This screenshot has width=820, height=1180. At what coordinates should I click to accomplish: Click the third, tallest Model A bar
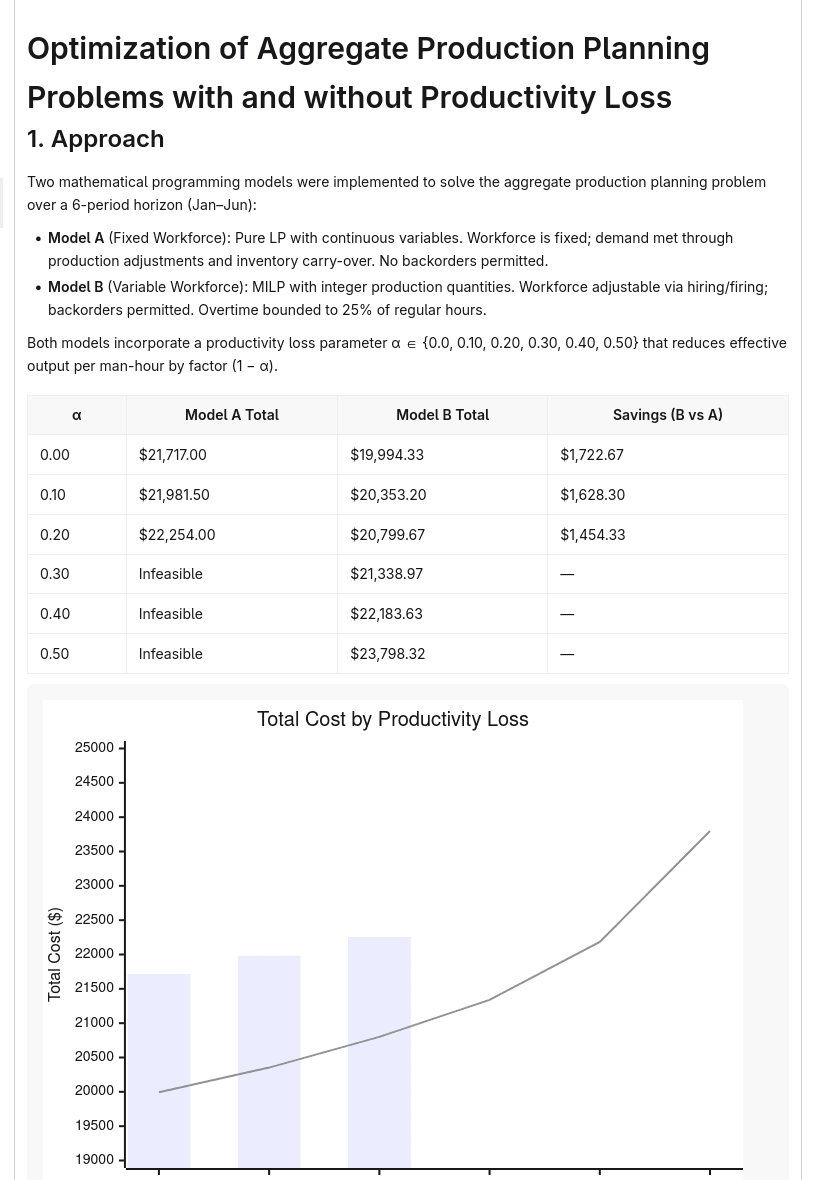point(379,1052)
